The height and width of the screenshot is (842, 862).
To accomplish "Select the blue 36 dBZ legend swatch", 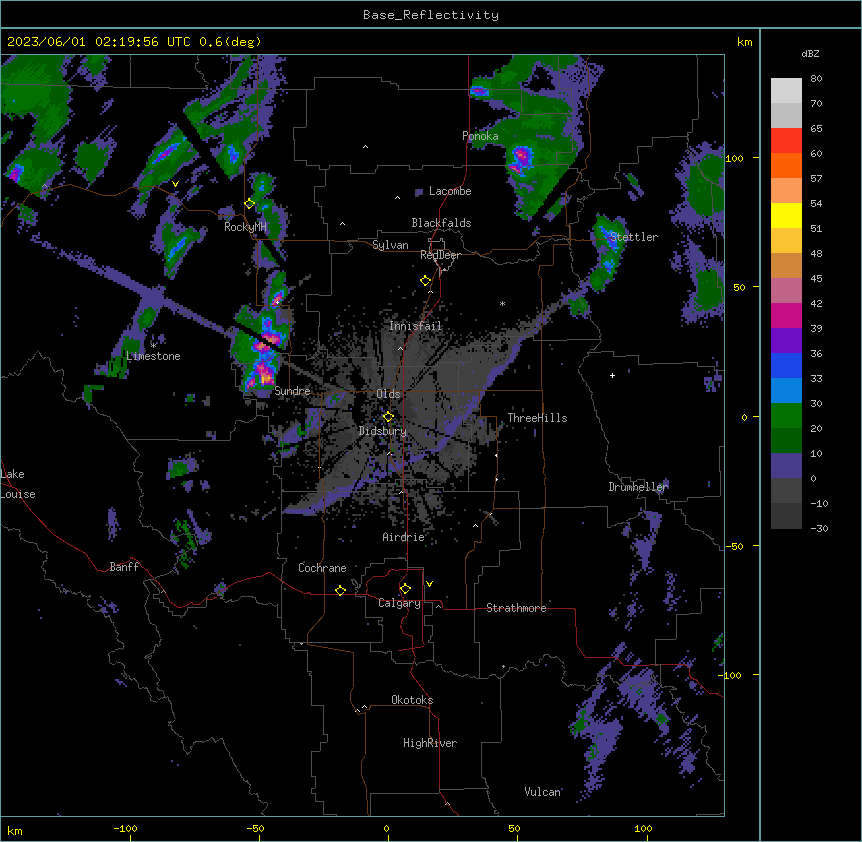I will pos(786,365).
